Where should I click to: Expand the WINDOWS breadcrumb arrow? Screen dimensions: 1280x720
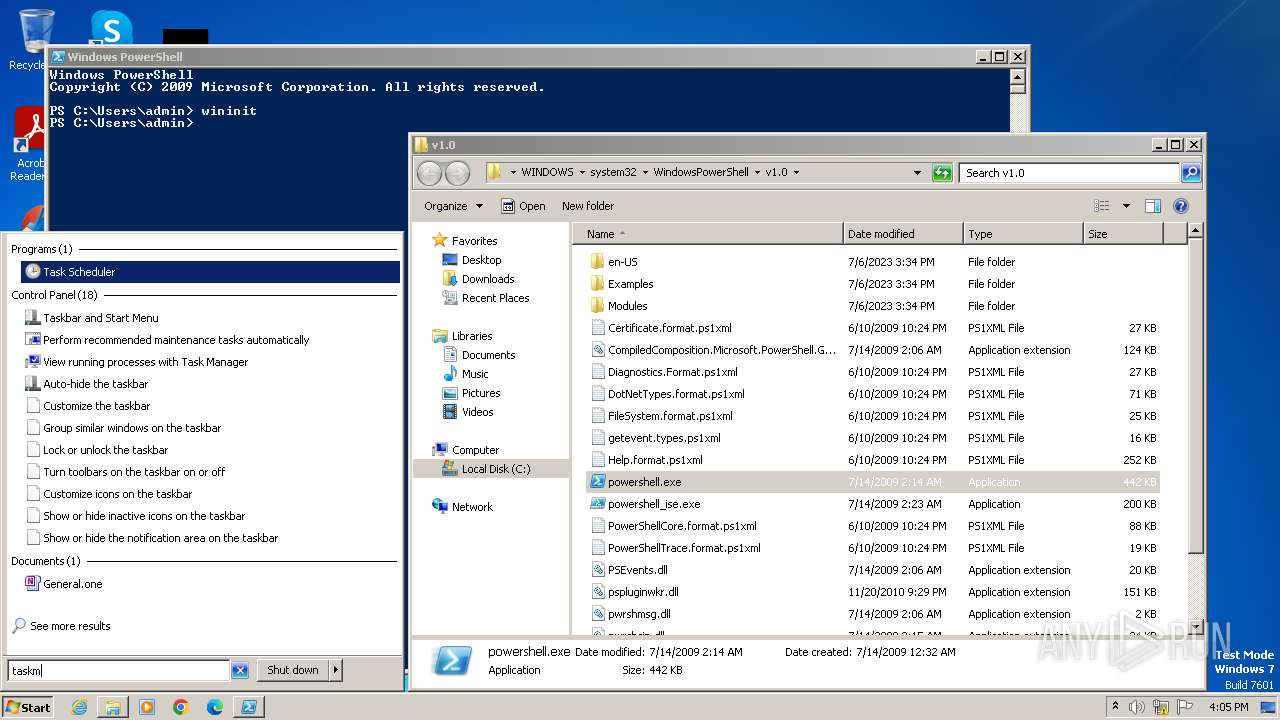coord(582,172)
